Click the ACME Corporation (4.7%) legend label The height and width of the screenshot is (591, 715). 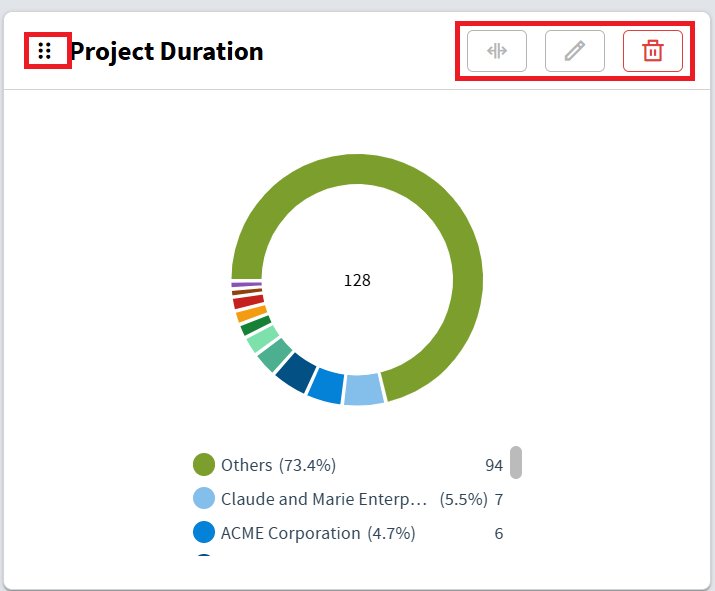pos(318,533)
